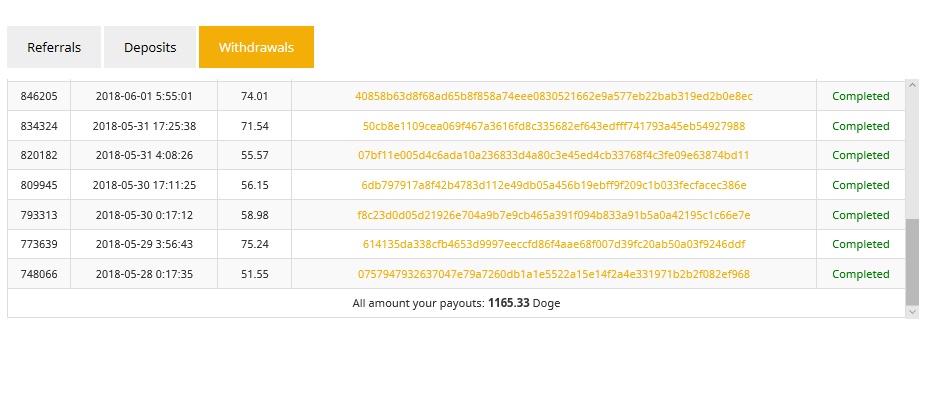Click amount 75.24 in withdrawals table
Screen dimensions: 926x413
coord(255,244)
